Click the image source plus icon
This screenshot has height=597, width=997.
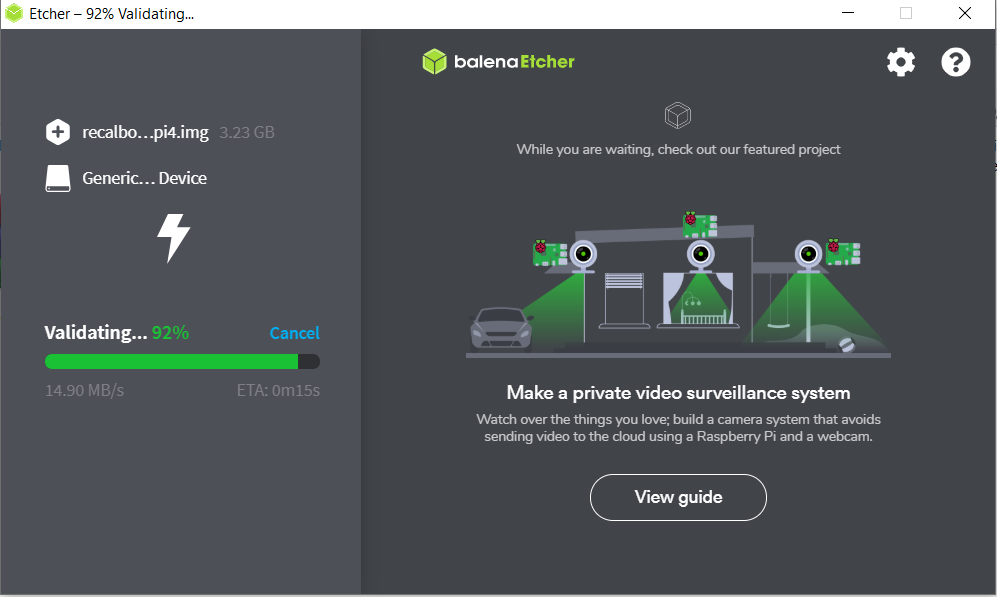pos(58,132)
